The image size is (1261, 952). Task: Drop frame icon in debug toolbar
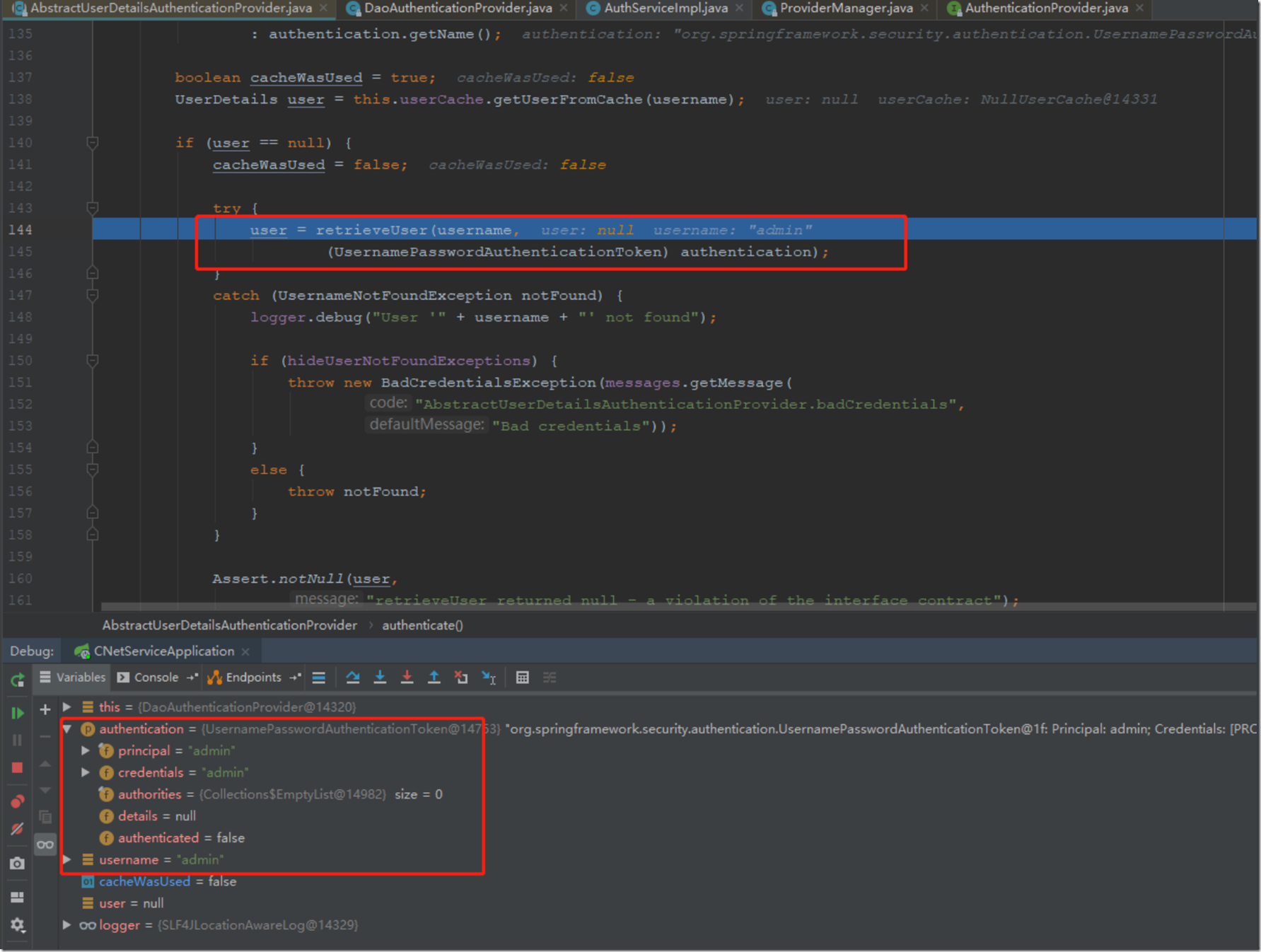pos(461,678)
